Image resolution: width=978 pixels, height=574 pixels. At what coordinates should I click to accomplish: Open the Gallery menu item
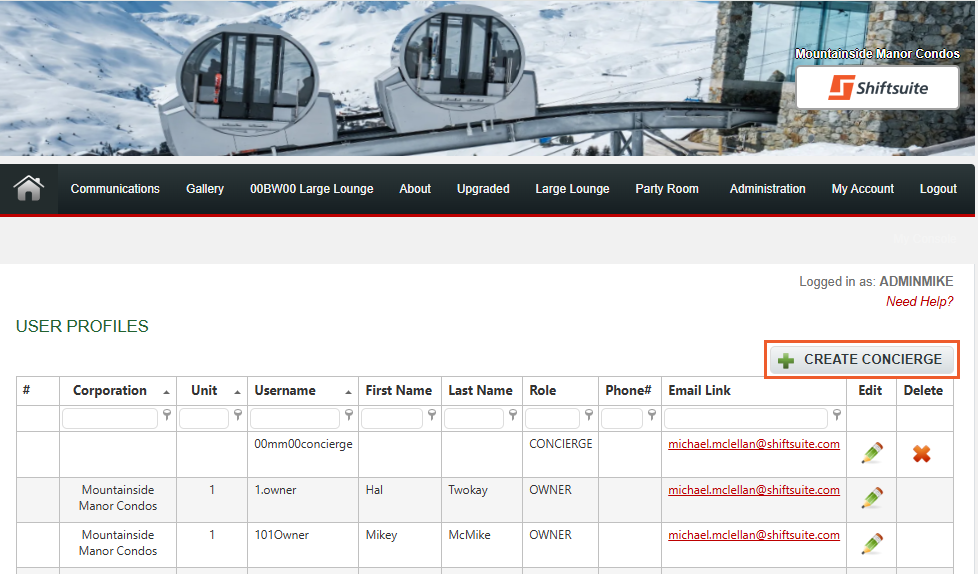click(205, 188)
